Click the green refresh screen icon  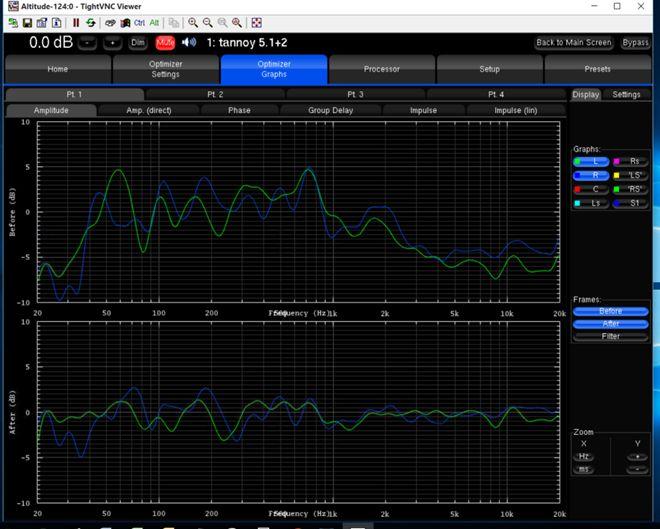(91, 22)
